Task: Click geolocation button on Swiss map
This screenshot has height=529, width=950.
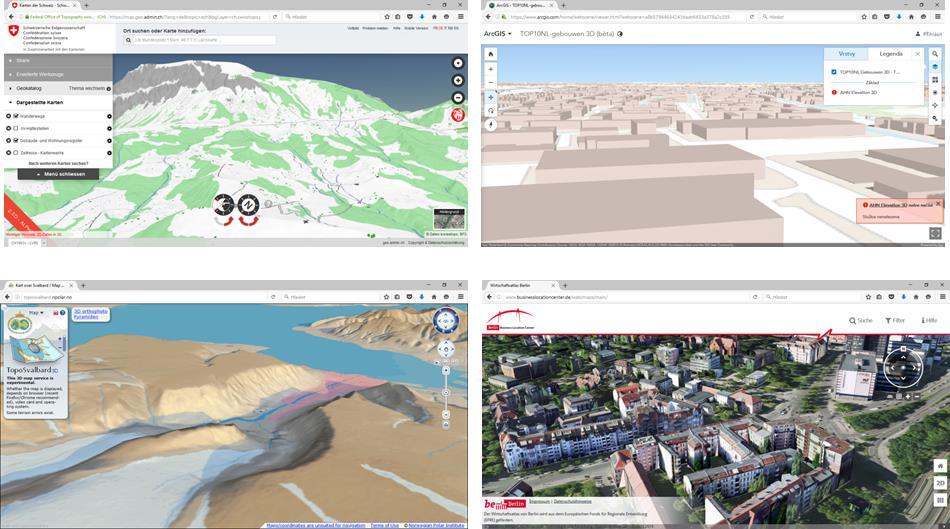Action: tap(458, 63)
